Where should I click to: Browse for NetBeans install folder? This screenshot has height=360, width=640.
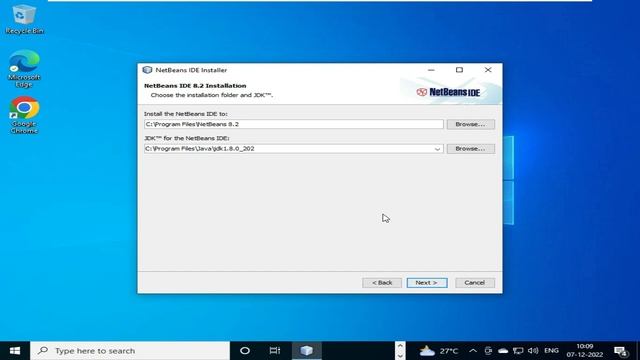[471, 124]
